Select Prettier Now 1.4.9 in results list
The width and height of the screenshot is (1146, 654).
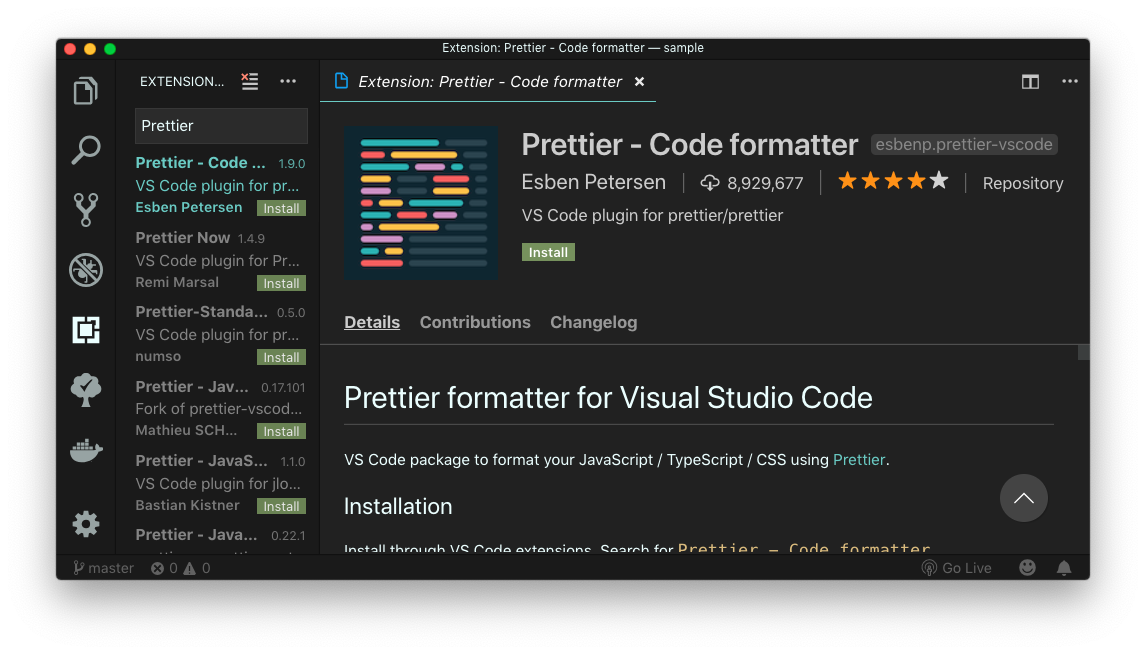pos(220,260)
